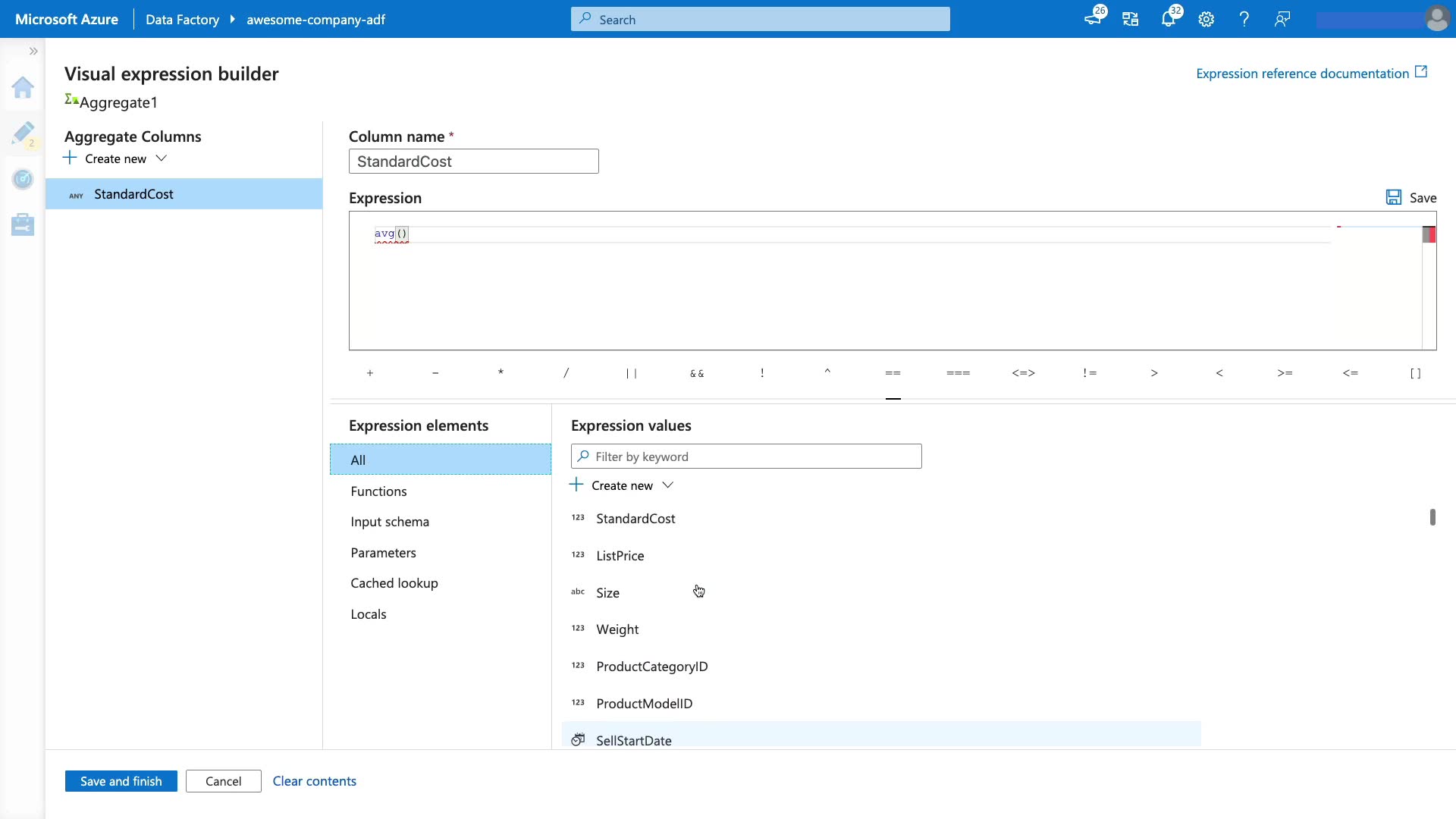This screenshot has width=1456, height=819.
Task: Expand the left sidebar with double chevron
Action: [x=33, y=51]
